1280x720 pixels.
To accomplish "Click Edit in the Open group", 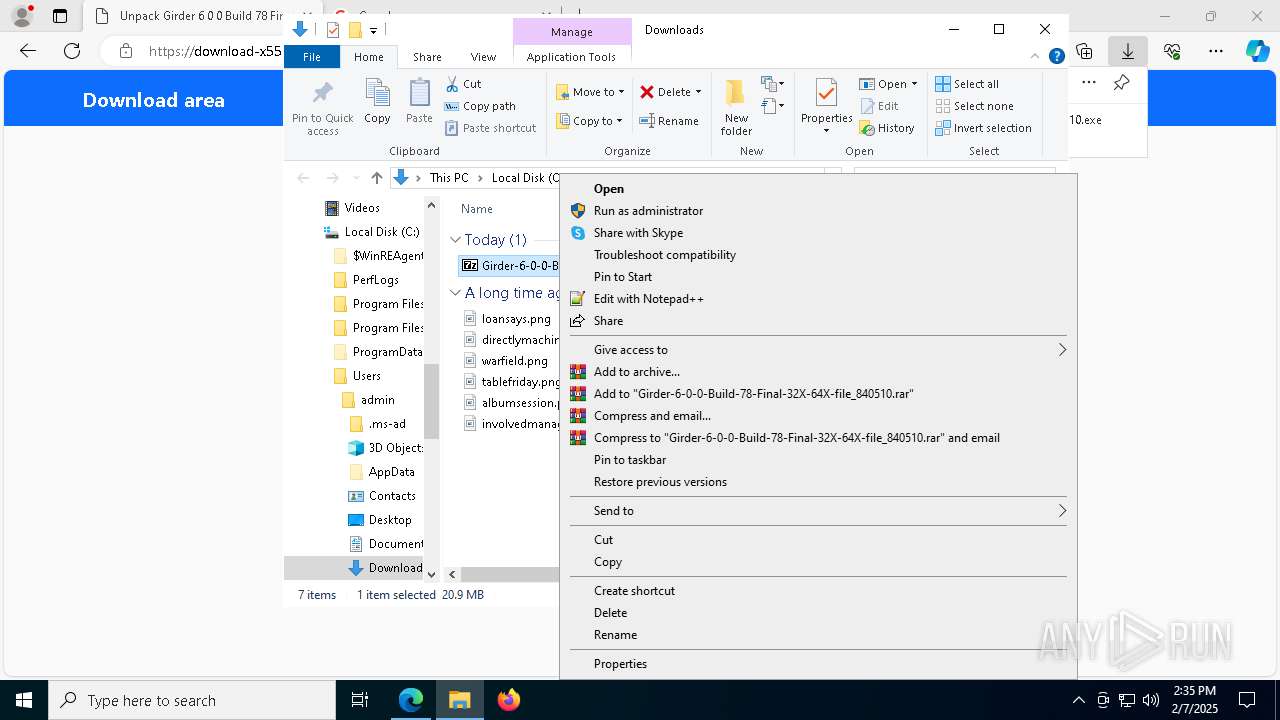I will click(878, 106).
